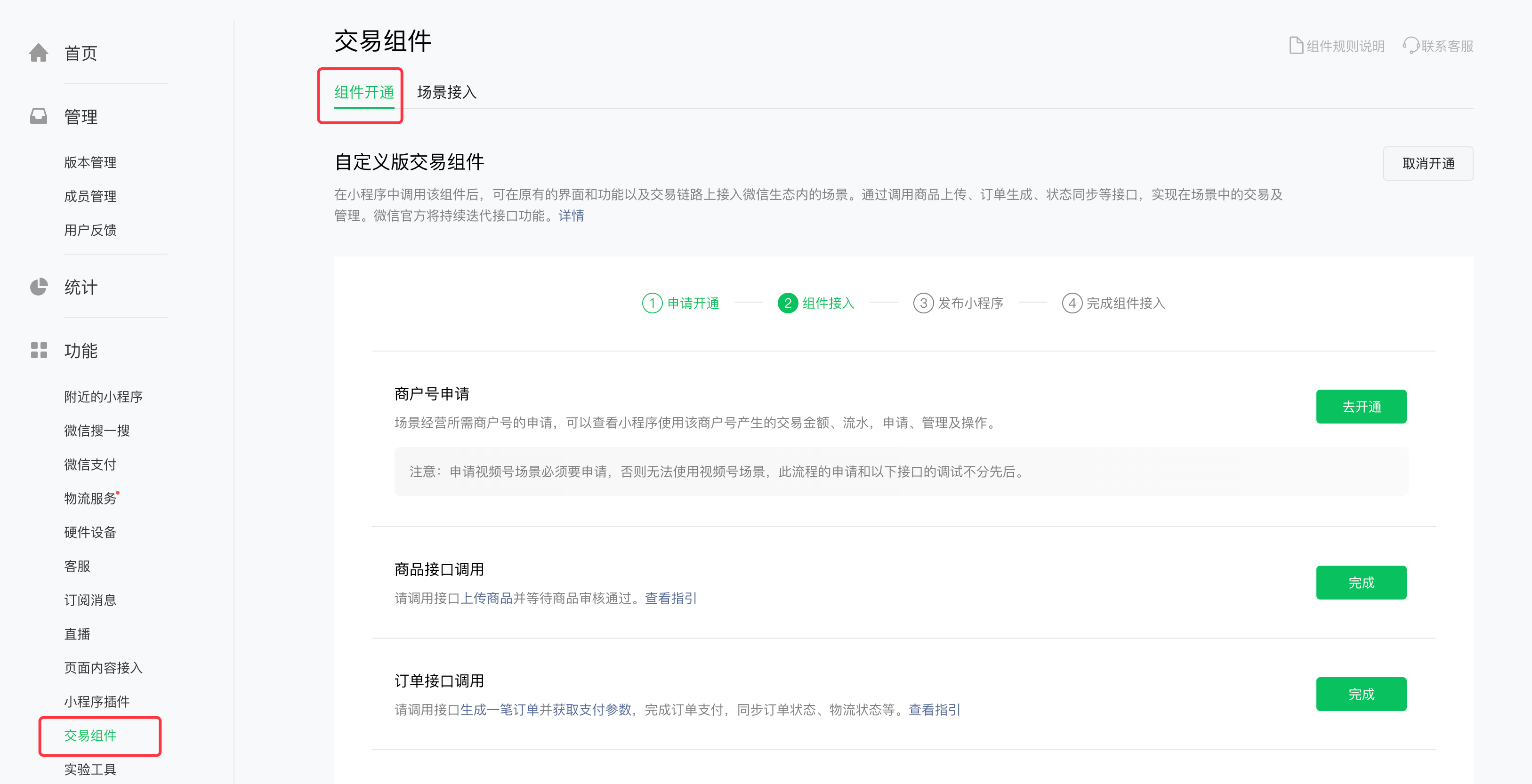The height and width of the screenshot is (784, 1532).
Task: Open the 上传商品 link
Action: point(486,598)
